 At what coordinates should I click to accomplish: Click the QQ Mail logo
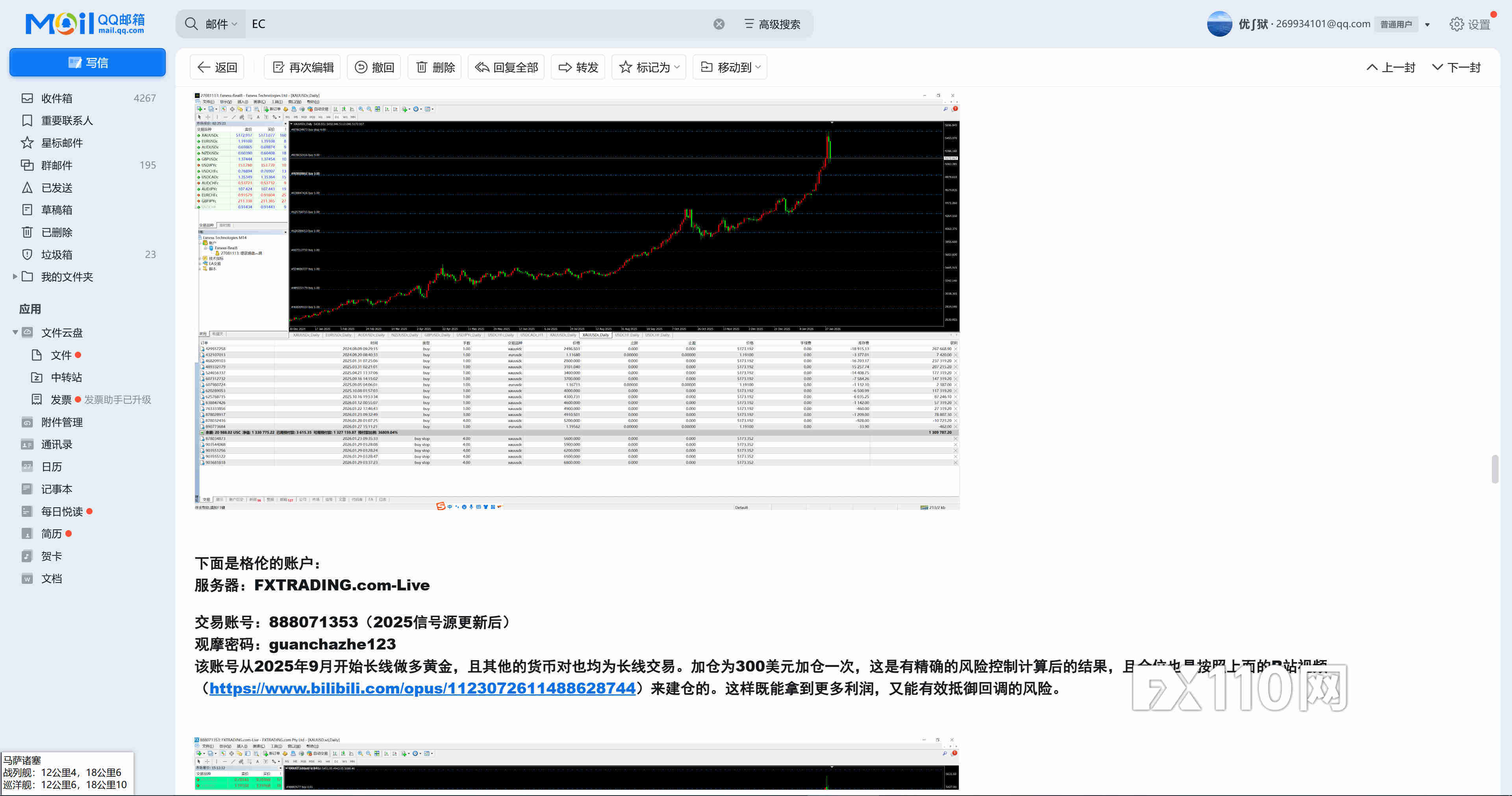[x=85, y=24]
